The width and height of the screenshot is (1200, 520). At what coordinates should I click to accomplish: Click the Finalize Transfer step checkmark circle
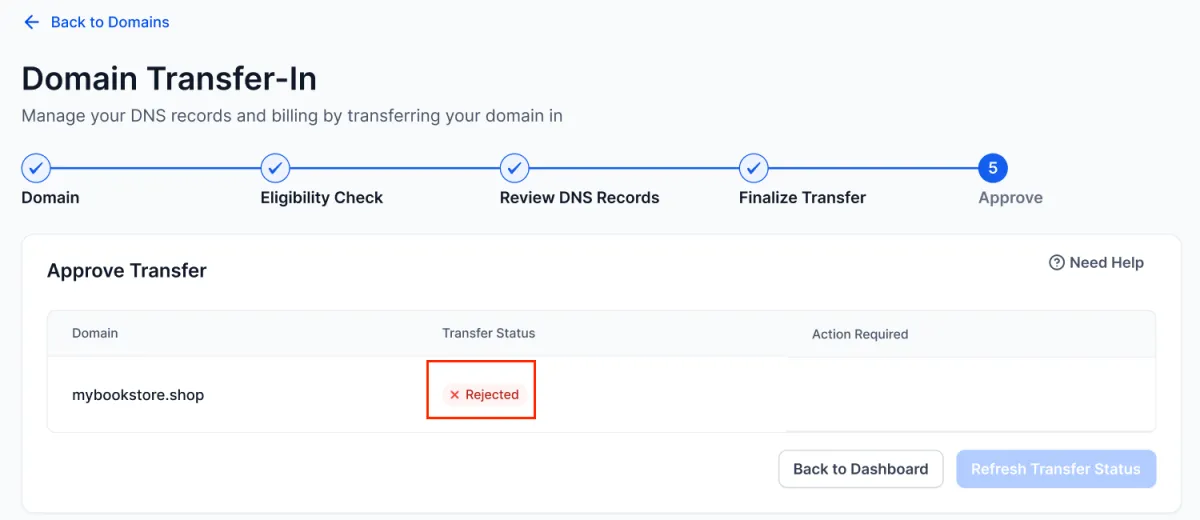(753, 168)
